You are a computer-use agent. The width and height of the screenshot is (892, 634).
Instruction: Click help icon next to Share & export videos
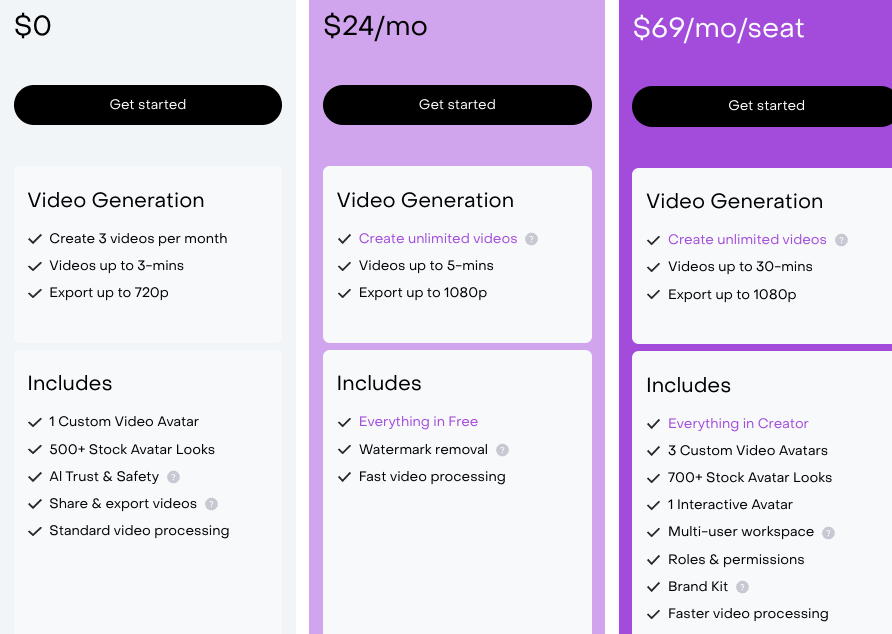[211, 504]
